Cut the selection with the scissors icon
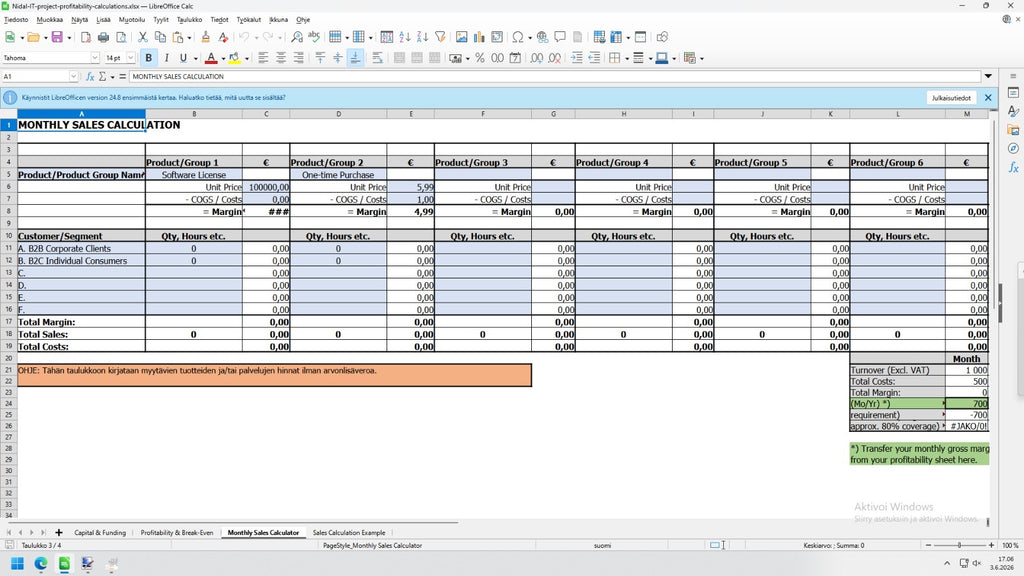 (142, 37)
